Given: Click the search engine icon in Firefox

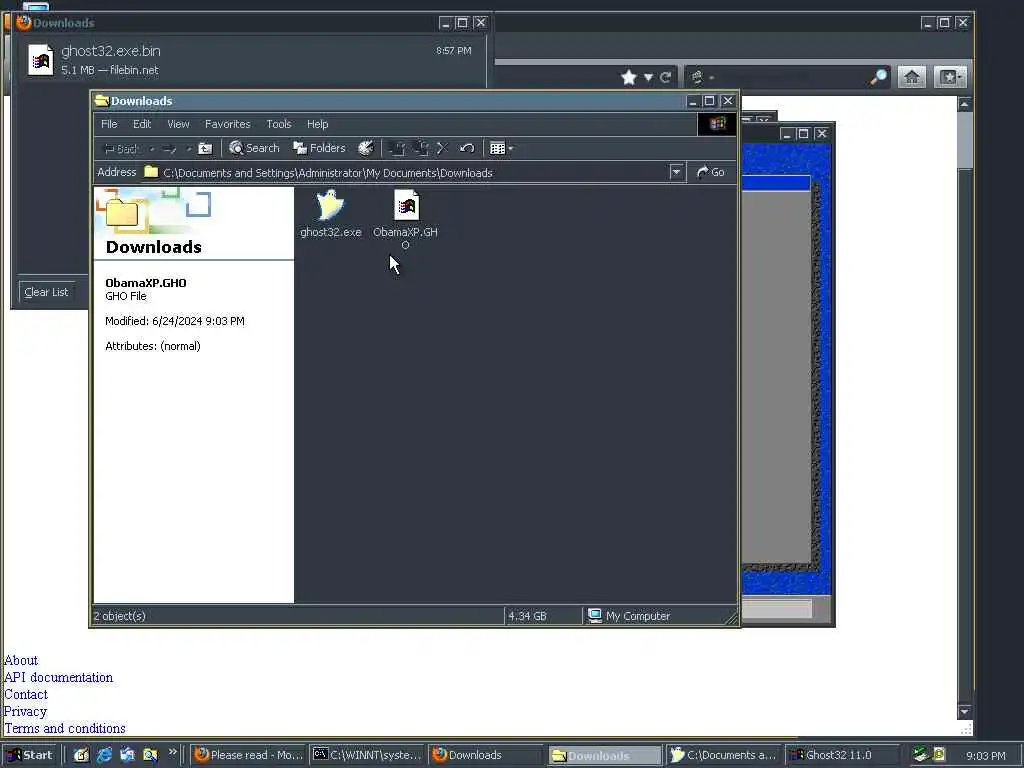Looking at the screenshot, I should pos(697,78).
